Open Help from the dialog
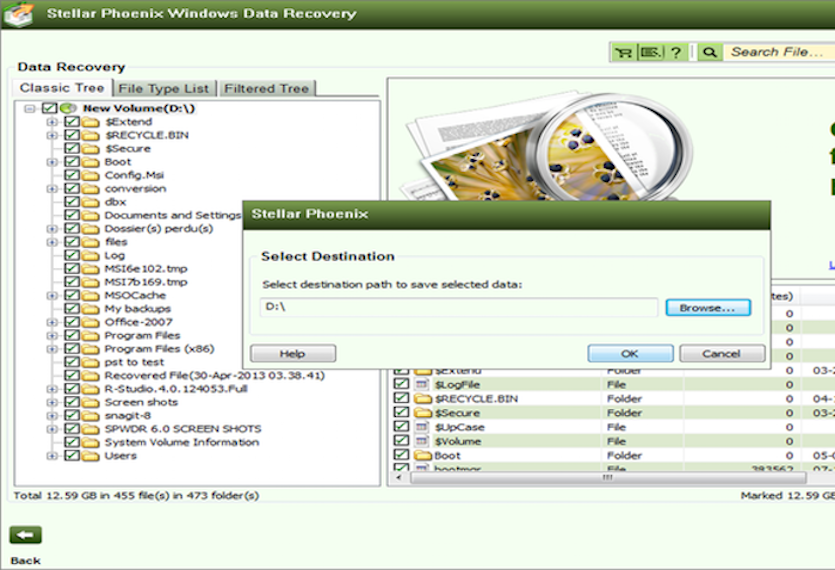This screenshot has height=570, width=835. coord(293,354)
